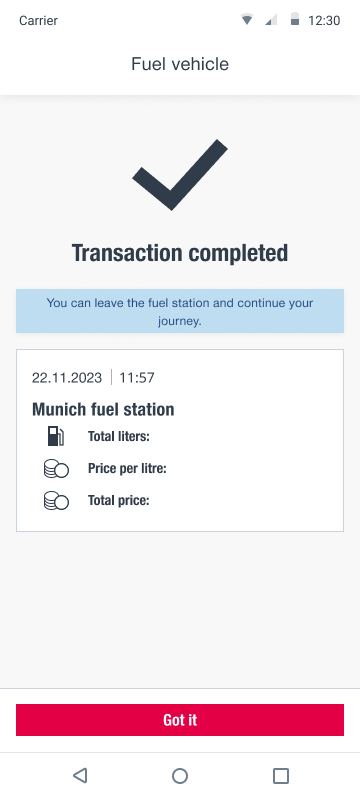The image size is (360, 800).
Task: Click the 22.11.2023 transaction date
Action: [67, 378]
